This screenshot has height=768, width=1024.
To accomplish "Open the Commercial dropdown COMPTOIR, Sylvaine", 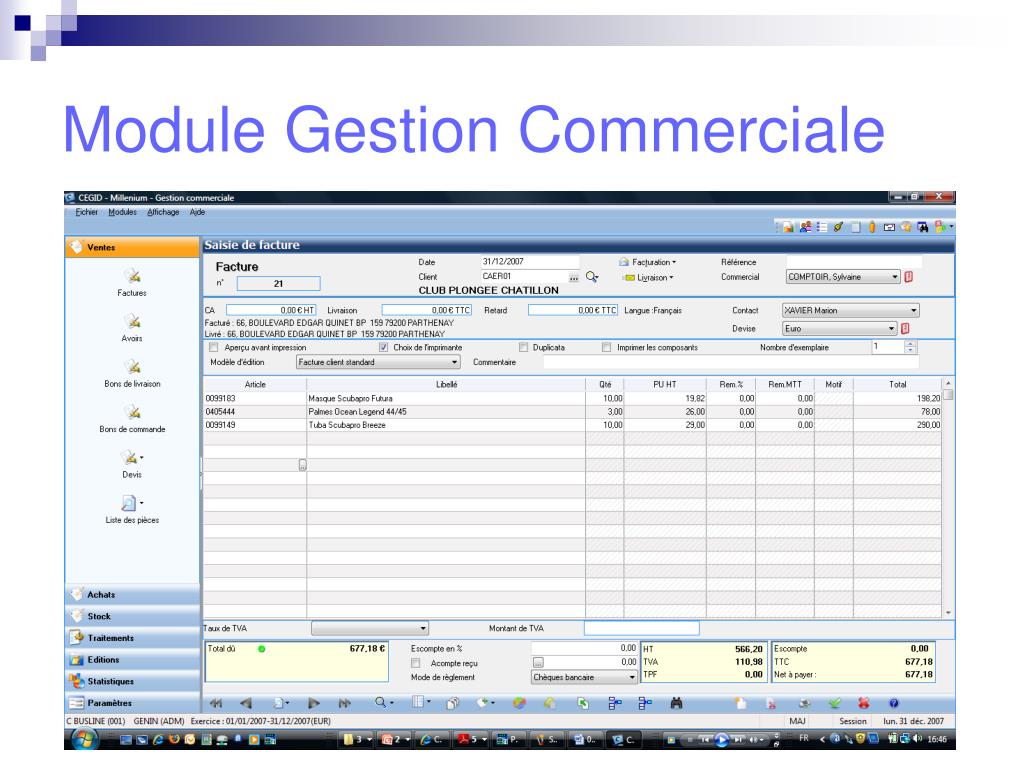I will 842,277.
